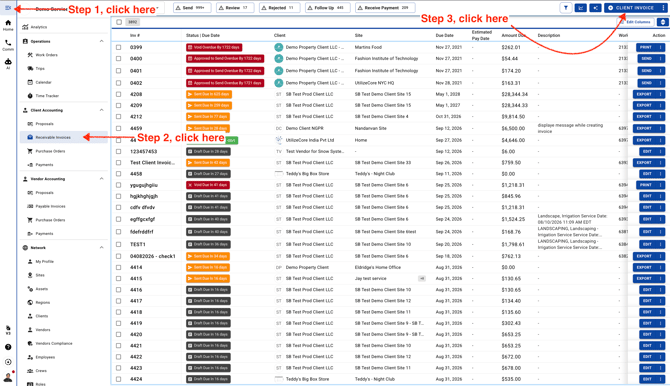670x386 pixels.
Task: Open three-dot menu beside PRINT for invoice 0399
Action: (661, 47)
